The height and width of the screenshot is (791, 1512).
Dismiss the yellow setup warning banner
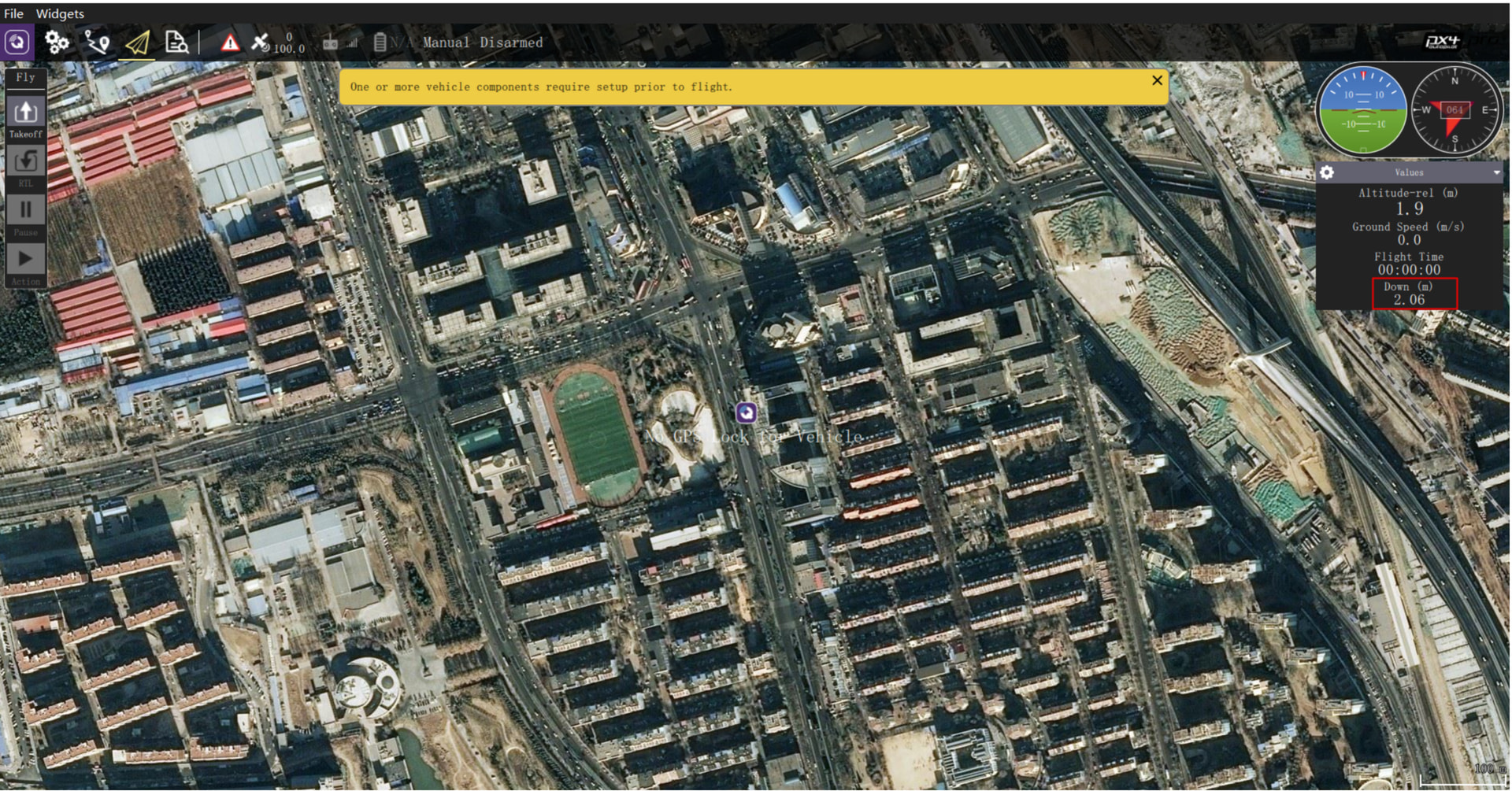1157,80
